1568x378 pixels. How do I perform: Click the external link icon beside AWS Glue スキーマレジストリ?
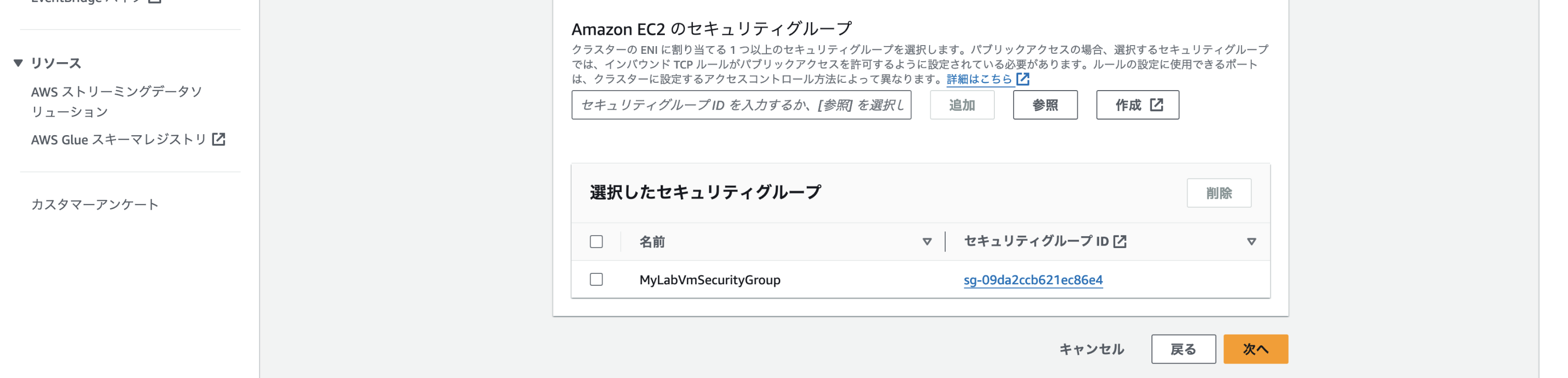point(219,139)
